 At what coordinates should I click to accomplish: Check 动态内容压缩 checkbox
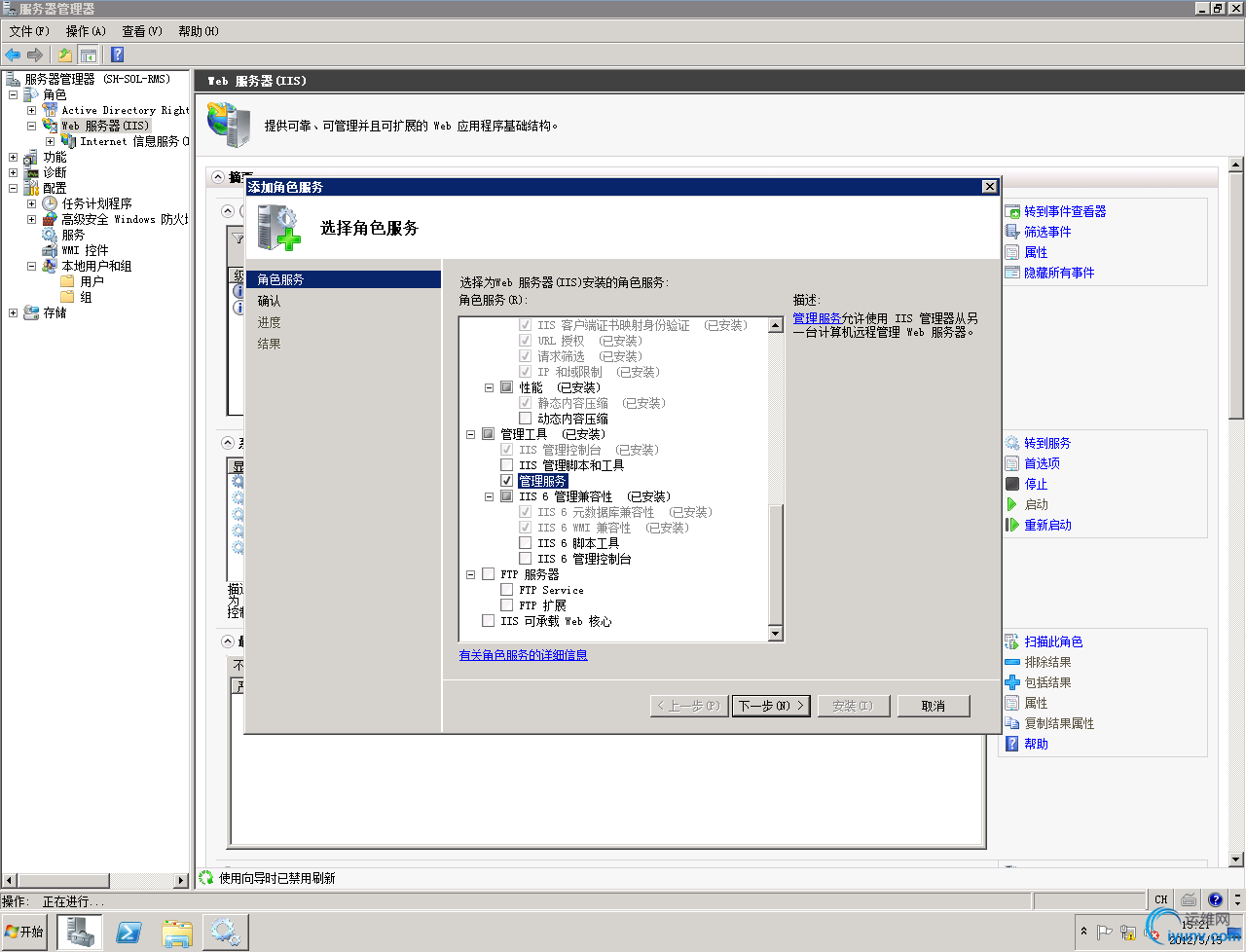[x=526, y=419]
